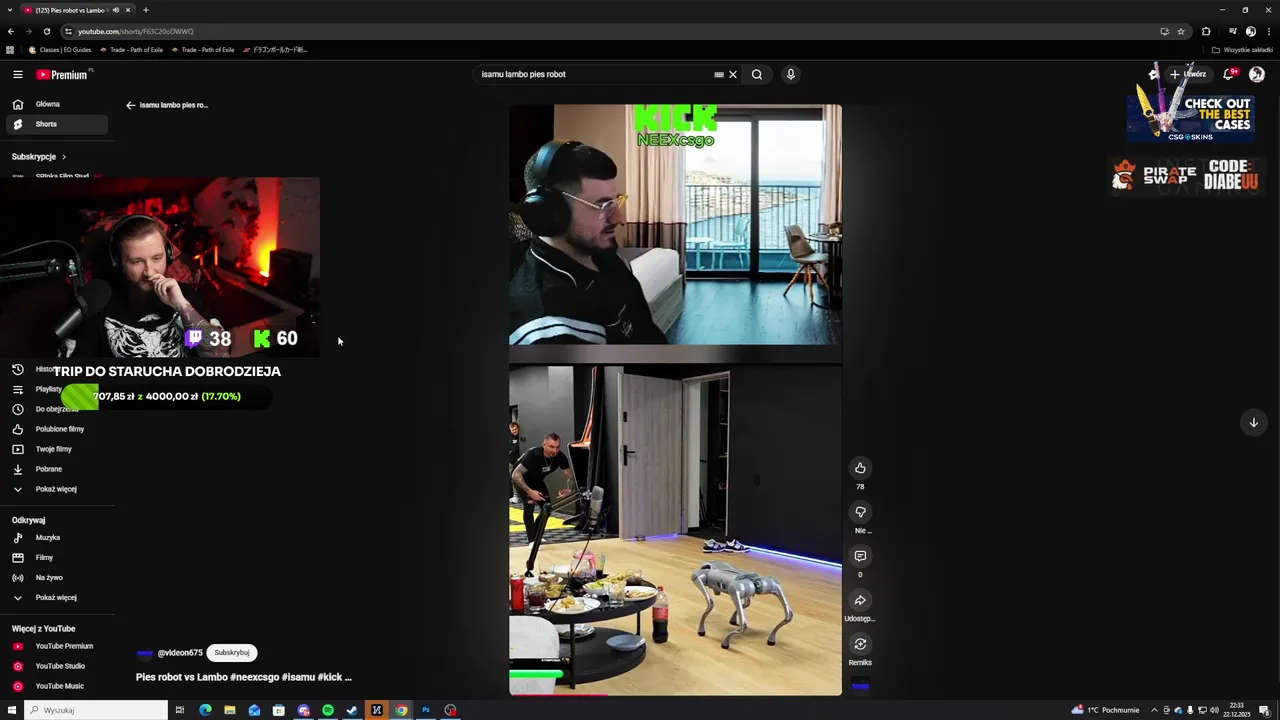Like the Short with thumbs up
Screen dimensions: 1280x720
point(860,468)
